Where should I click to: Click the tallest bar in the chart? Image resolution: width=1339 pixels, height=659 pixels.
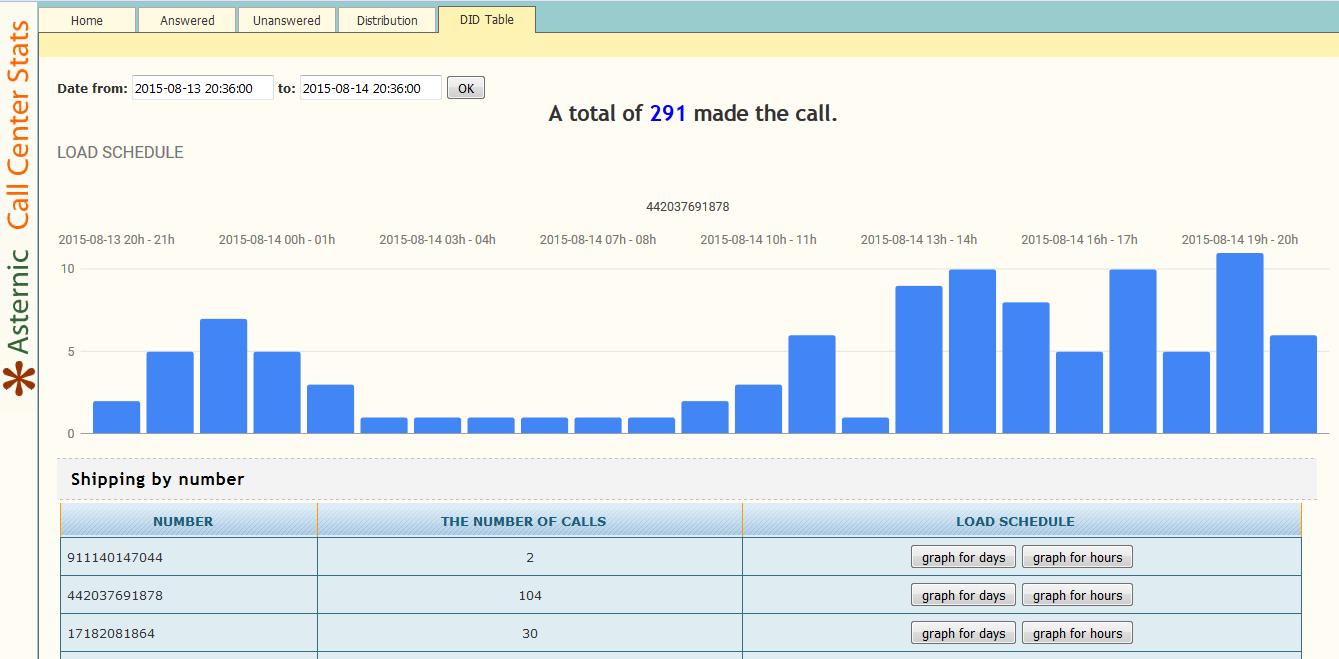point(1240,345)
